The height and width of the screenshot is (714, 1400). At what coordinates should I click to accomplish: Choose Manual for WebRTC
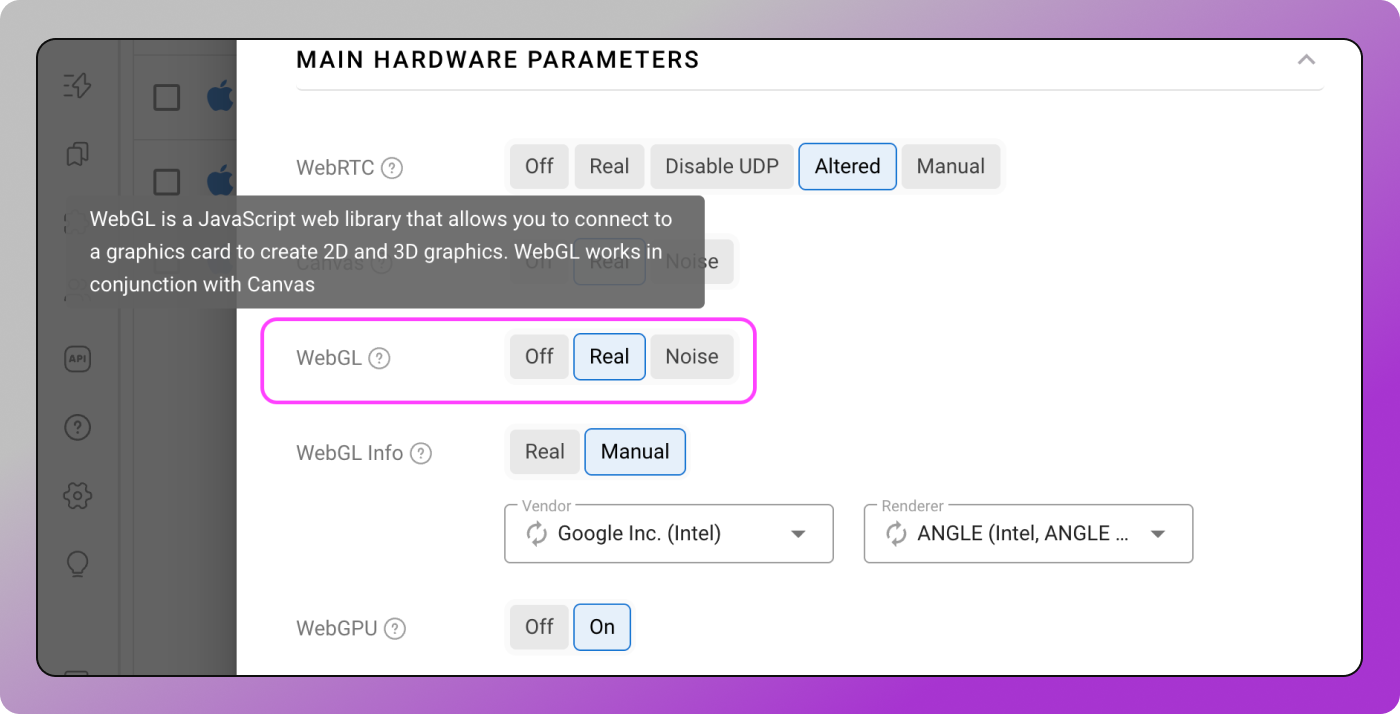[950, 166]
